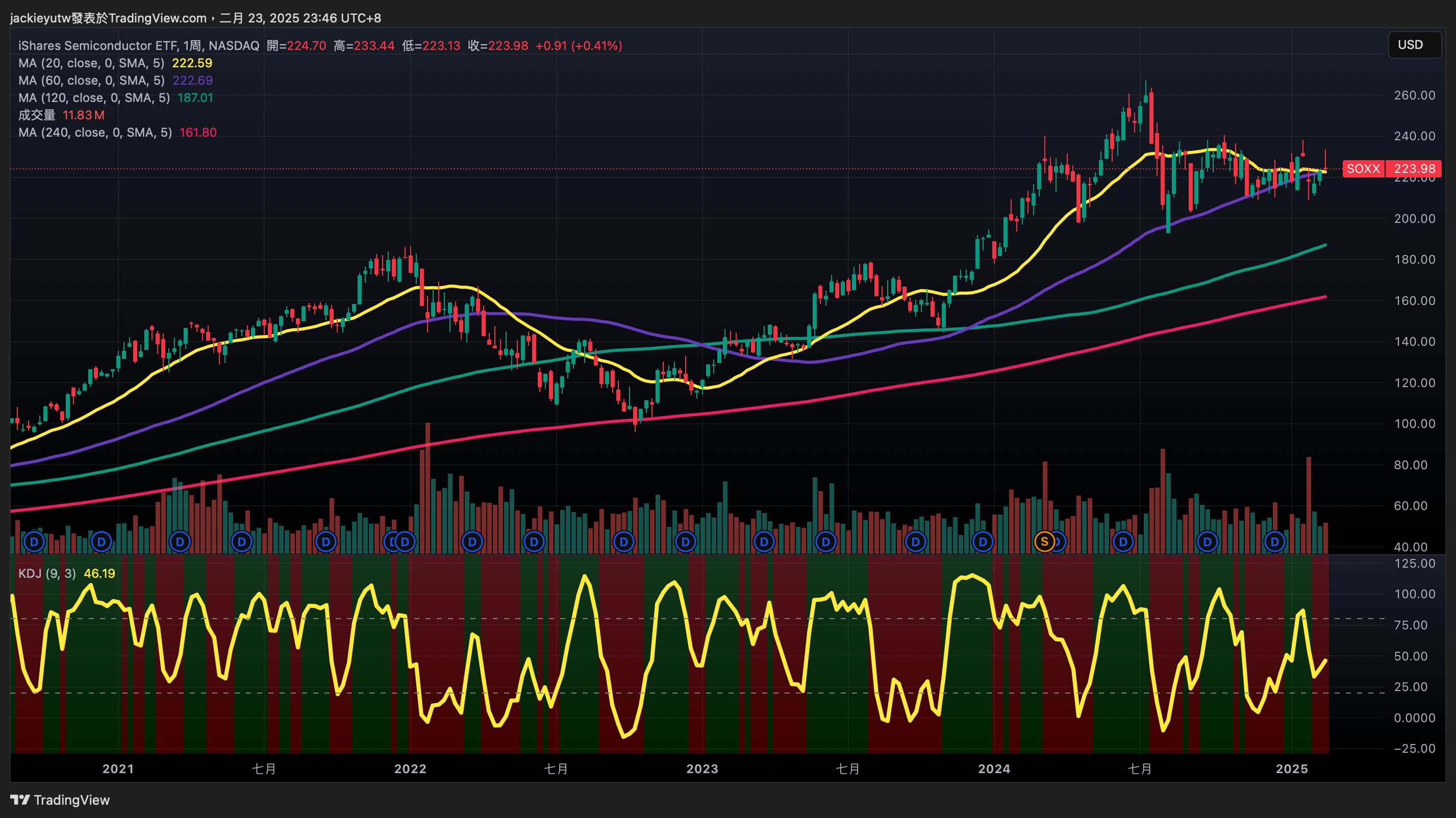Click the 2023 label on the time axis
Image resolution: width=1456 pixels, height=818 pixels.
pos(702,769)
